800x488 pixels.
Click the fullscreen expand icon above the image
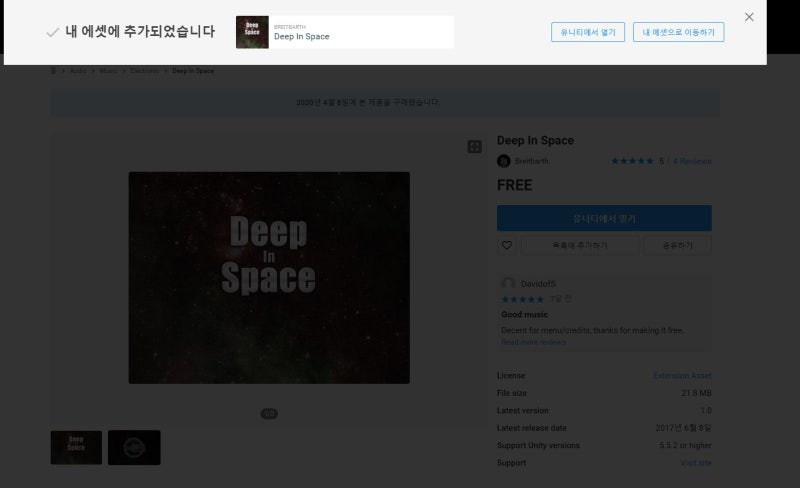(x=474, y=147)
